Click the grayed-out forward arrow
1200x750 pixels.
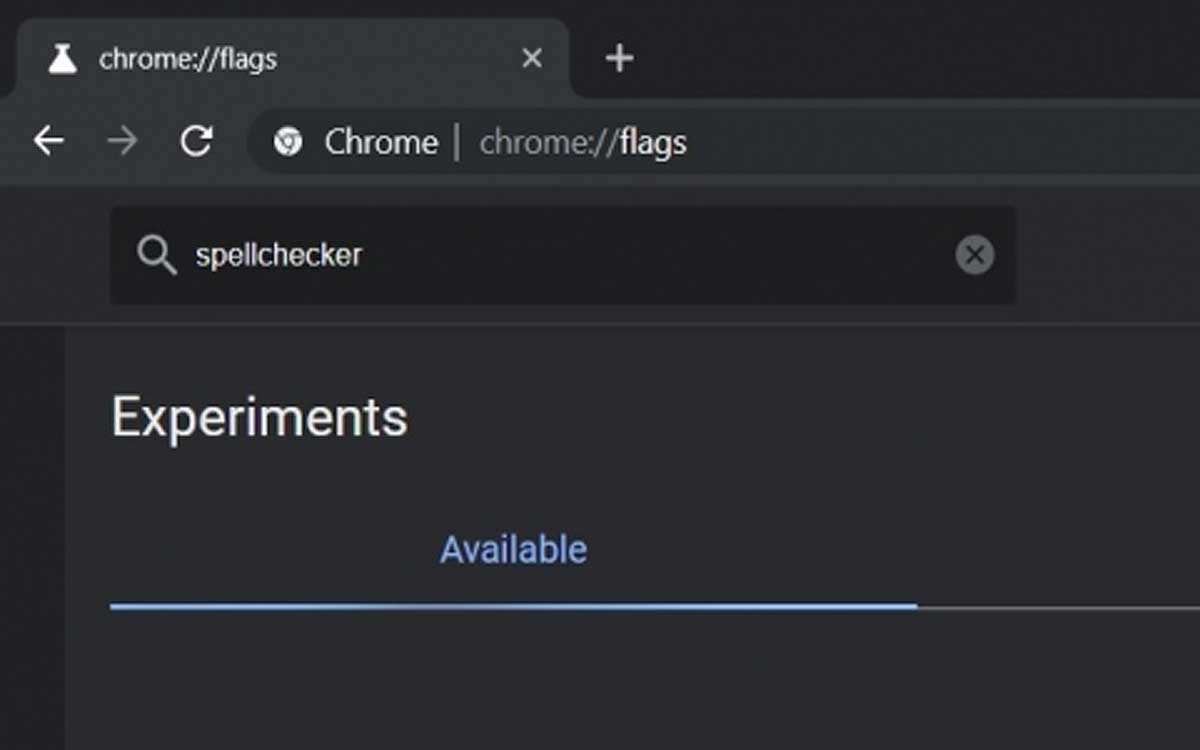pyautogui.click(x=122, y=142)
